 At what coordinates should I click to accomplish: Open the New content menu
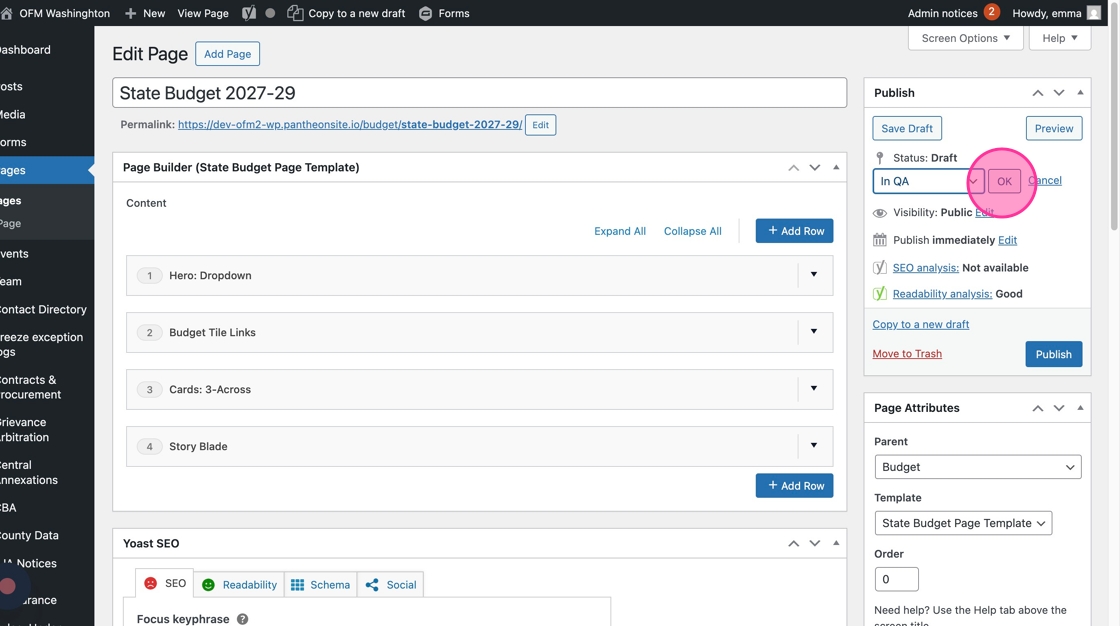pos(145,13)
